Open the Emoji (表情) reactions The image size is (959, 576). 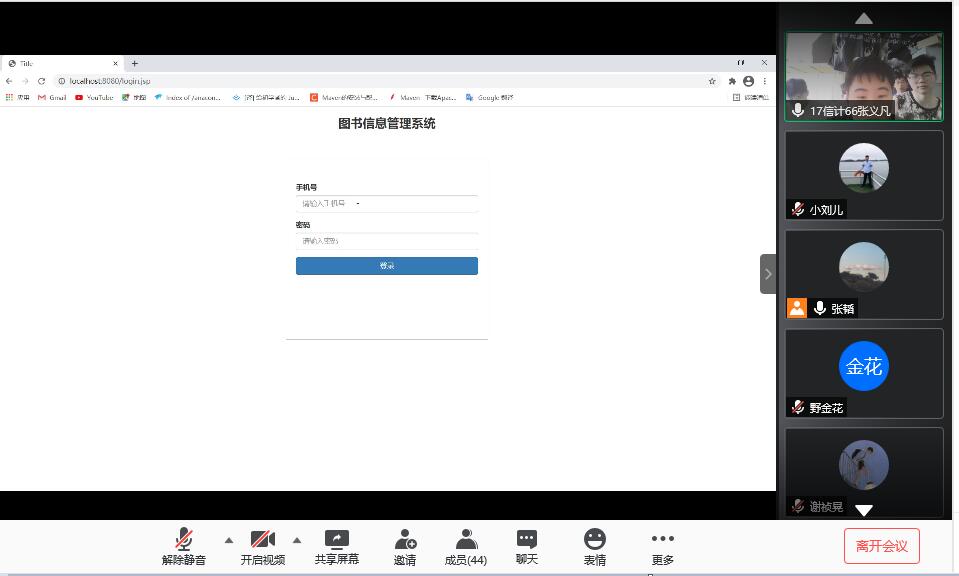[595, 547]
